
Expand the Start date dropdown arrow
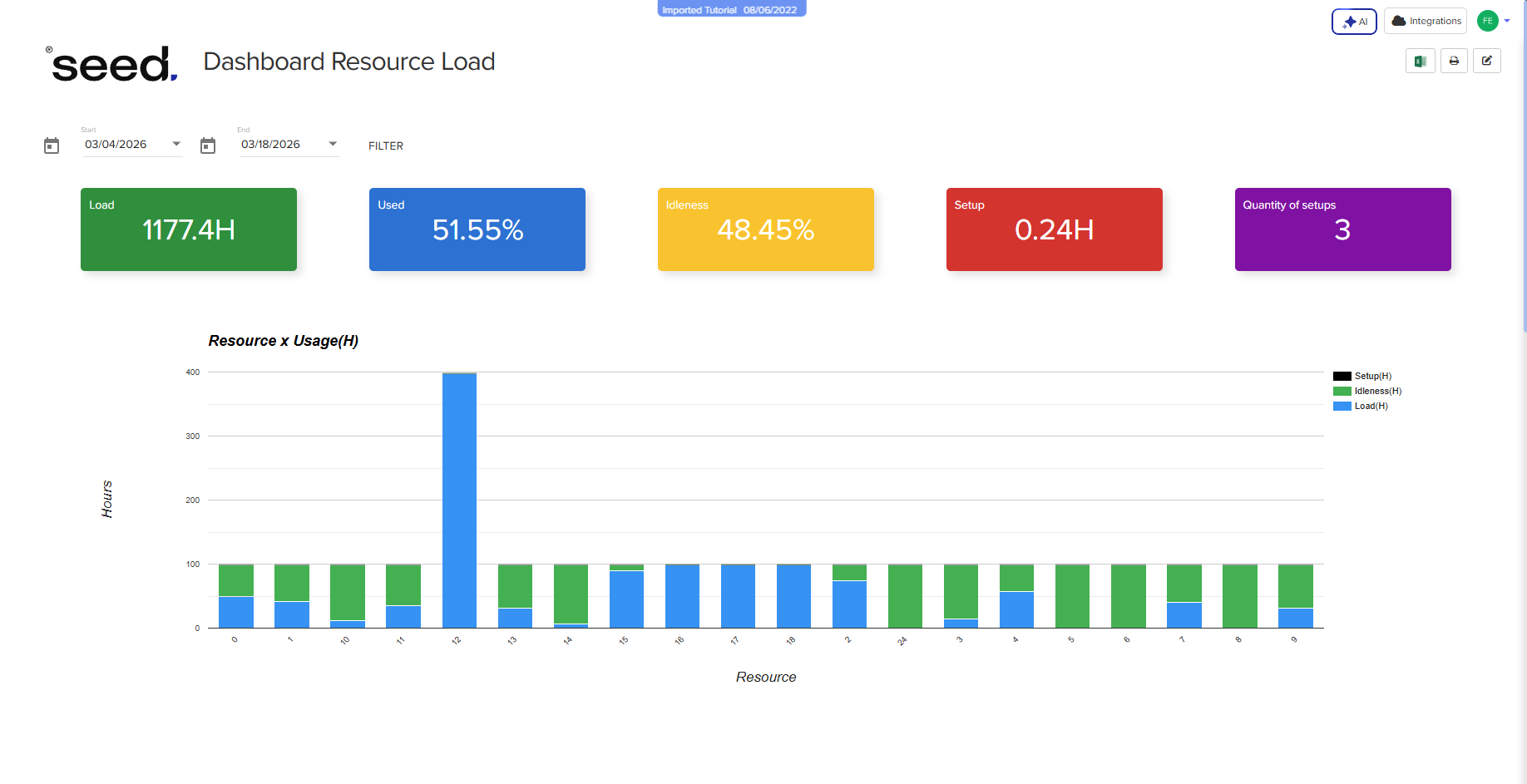[x=176, y=144]
